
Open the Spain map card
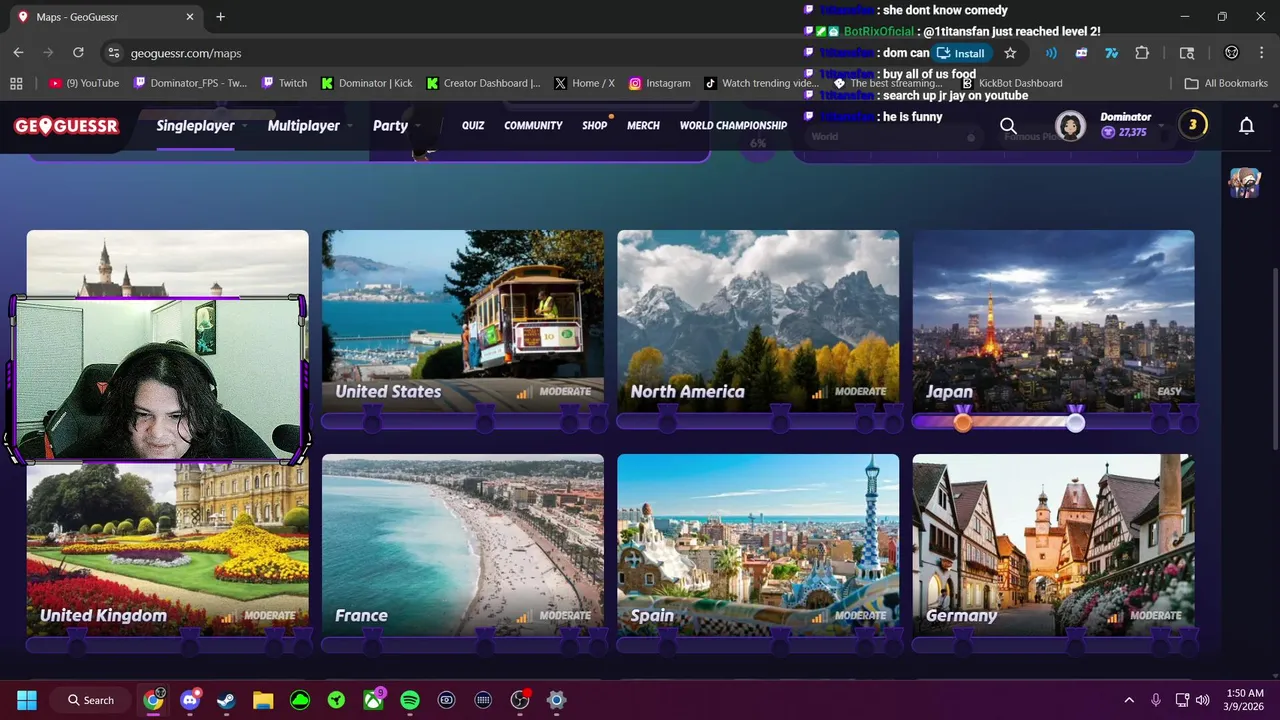pos(758,545)
